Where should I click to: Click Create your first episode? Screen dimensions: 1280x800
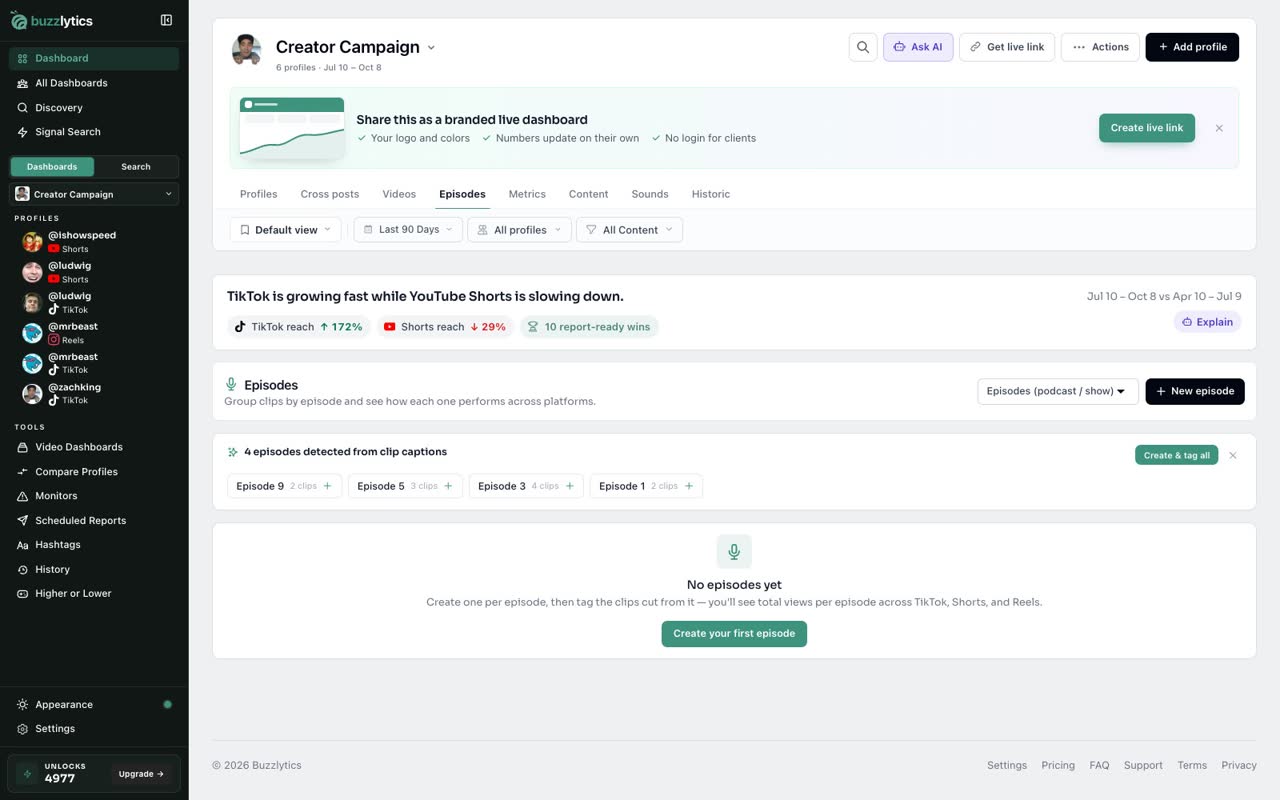click(734, 634)
